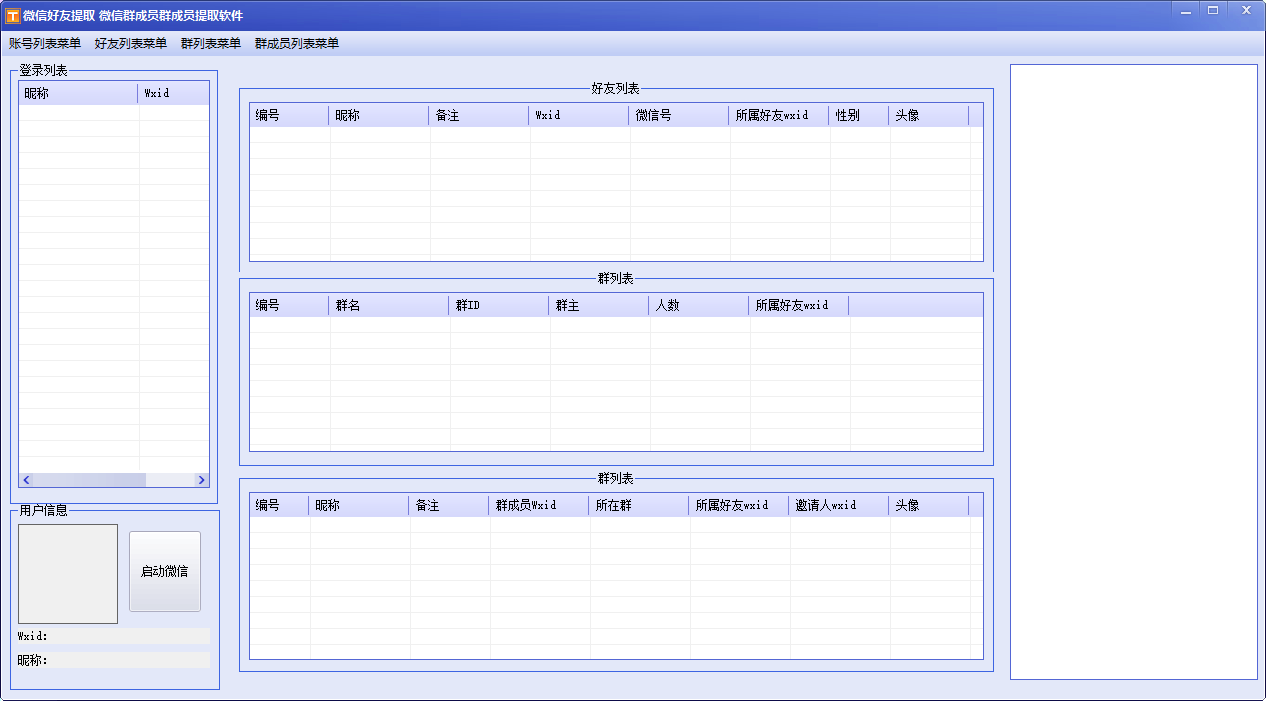Maximize the window

(x=1213, y=10)
